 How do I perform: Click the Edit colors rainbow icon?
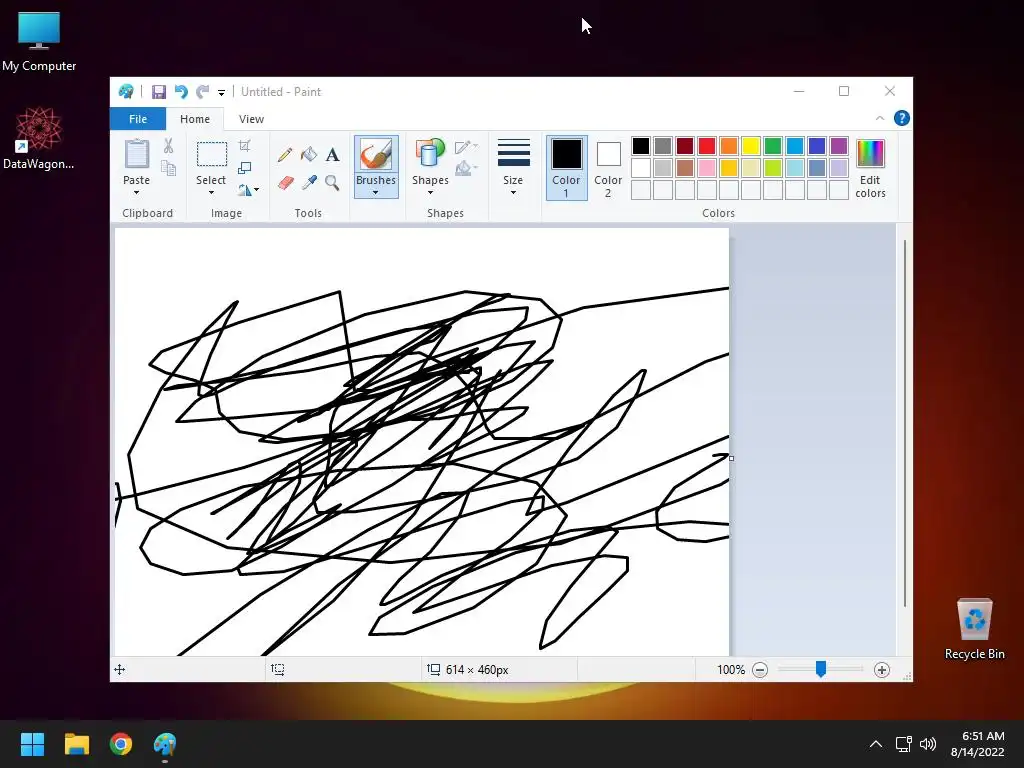coord(871,154)
